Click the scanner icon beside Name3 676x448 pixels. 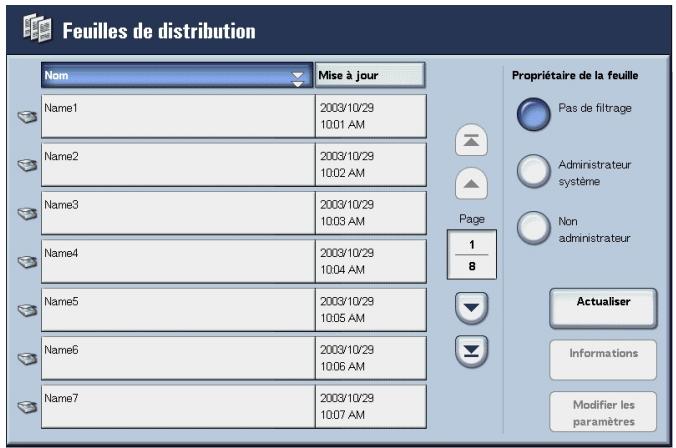tap(27, 213)
